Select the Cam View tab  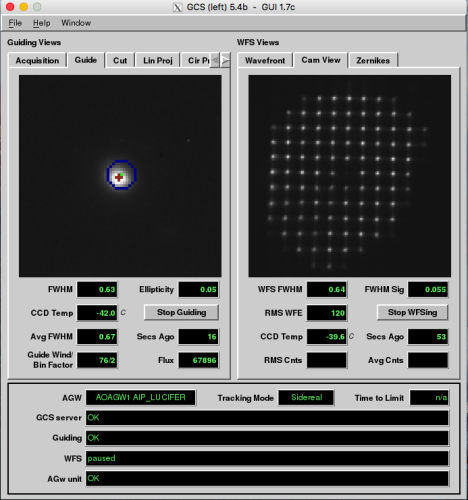click(321, 60)
